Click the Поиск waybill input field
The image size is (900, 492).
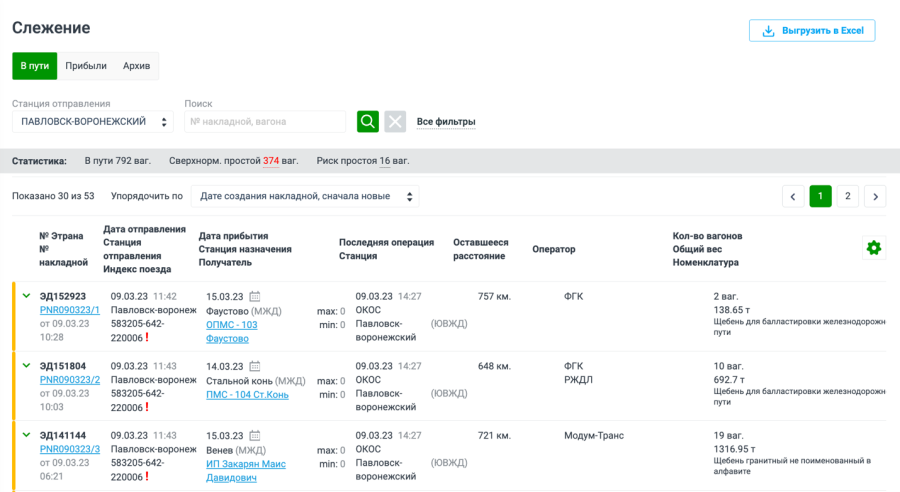[x=265, y=122]
